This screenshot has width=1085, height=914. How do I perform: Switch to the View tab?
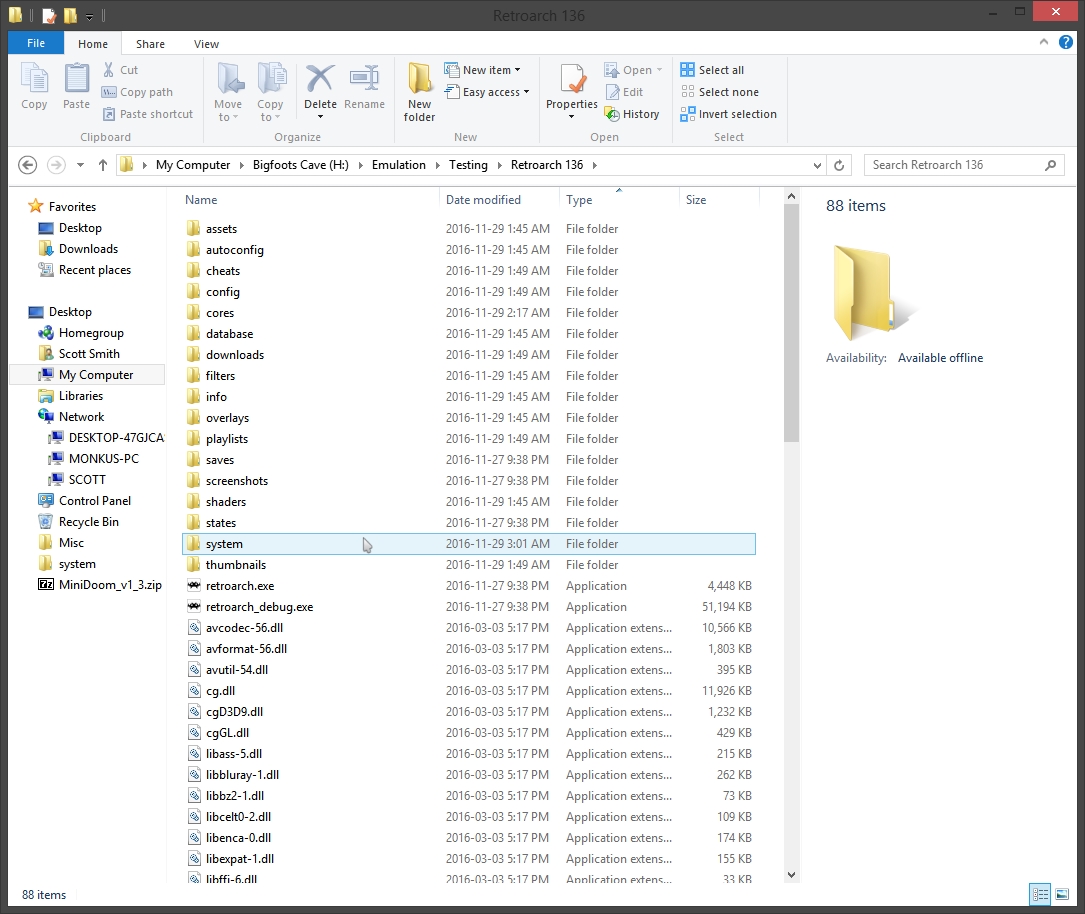[206, 44]
